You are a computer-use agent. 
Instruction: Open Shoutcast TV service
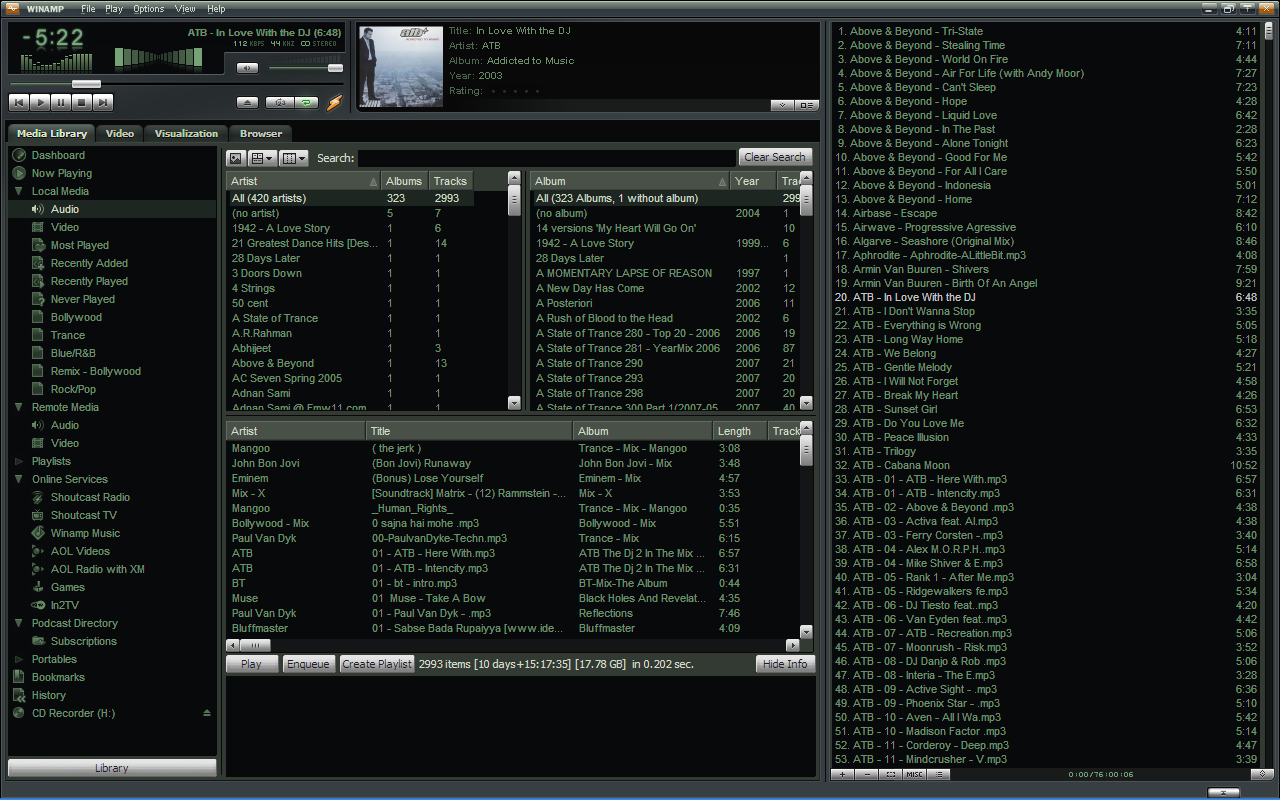tap(84, 515)
